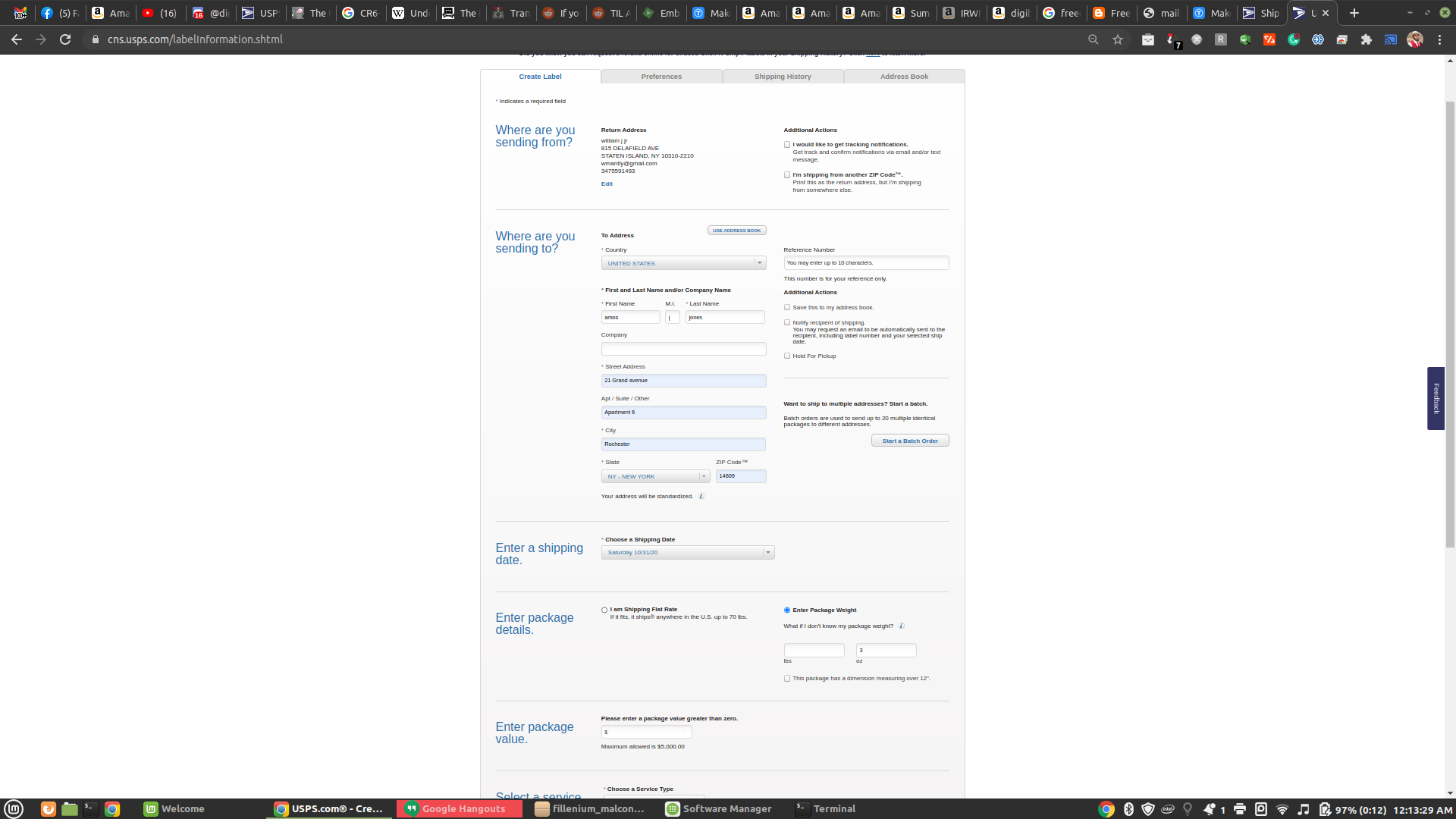Open Terminal from the taskbar
Screen dimensions: 1456x819
click(x=826, y=809)
